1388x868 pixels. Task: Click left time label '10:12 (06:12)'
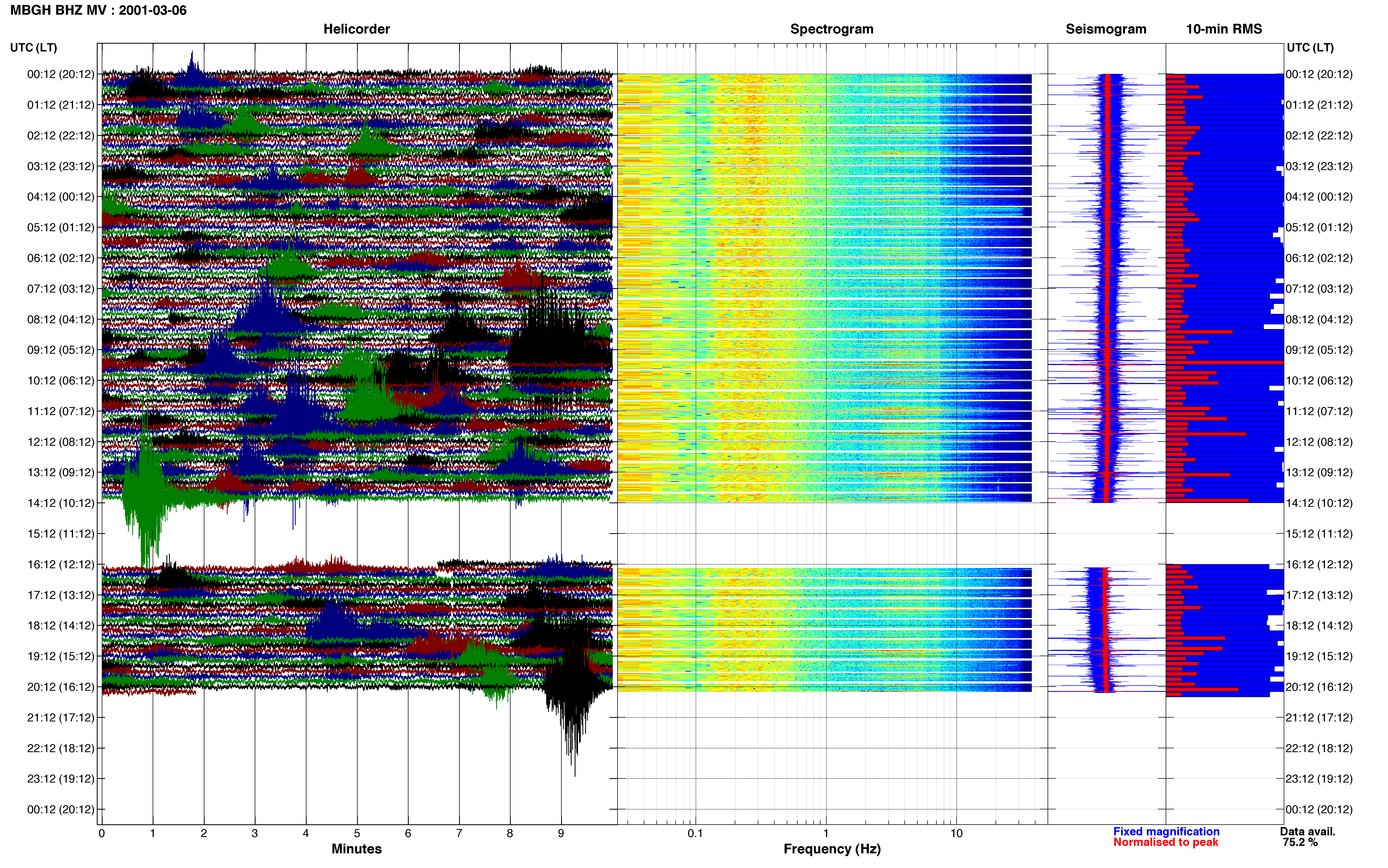coord(61,380)
